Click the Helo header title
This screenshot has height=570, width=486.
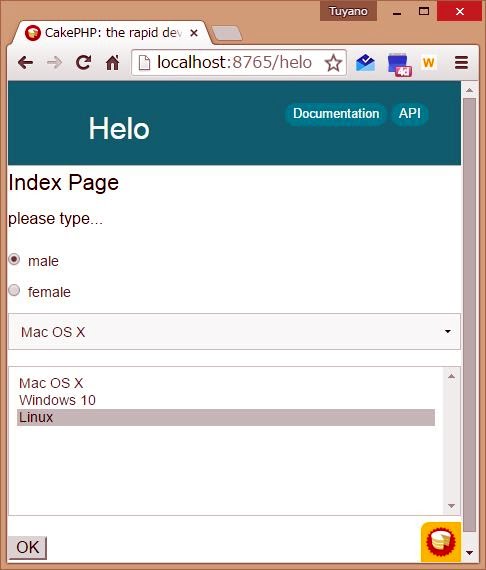tap(119, 128)
